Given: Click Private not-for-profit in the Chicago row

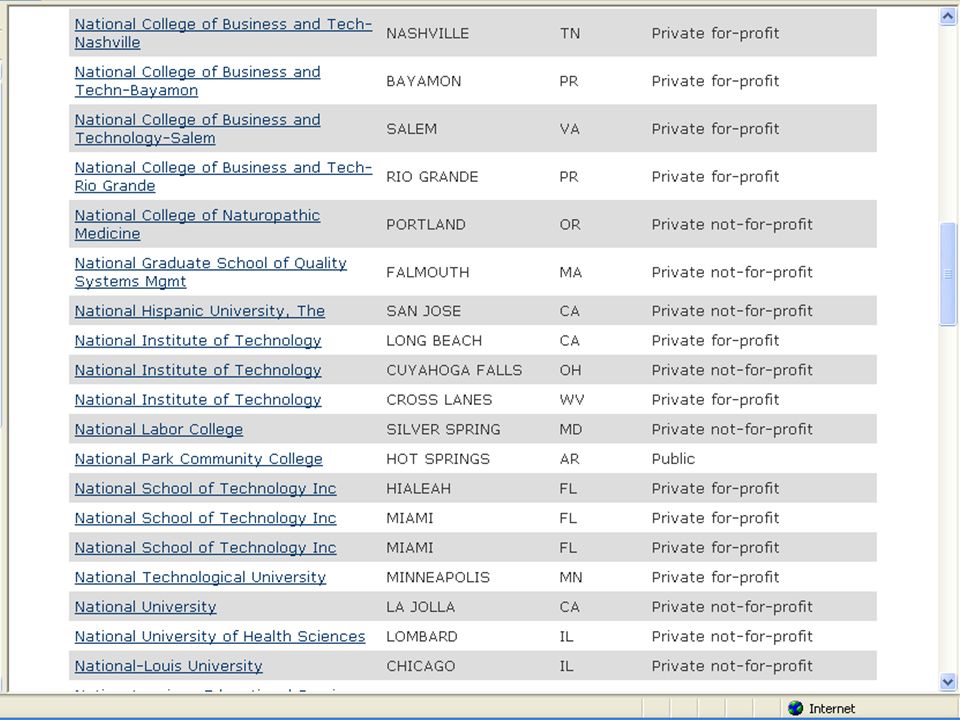Looking at the screenshot, I should 732,666.
